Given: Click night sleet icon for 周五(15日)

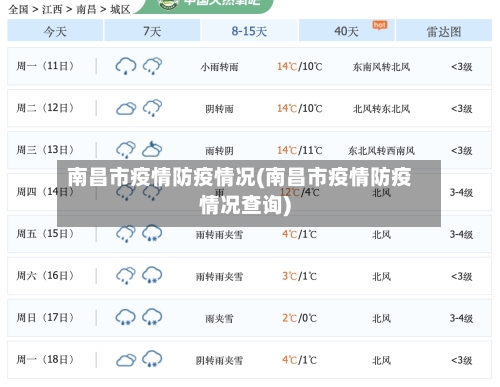Looking at the screenshot, I should (152, 233).
